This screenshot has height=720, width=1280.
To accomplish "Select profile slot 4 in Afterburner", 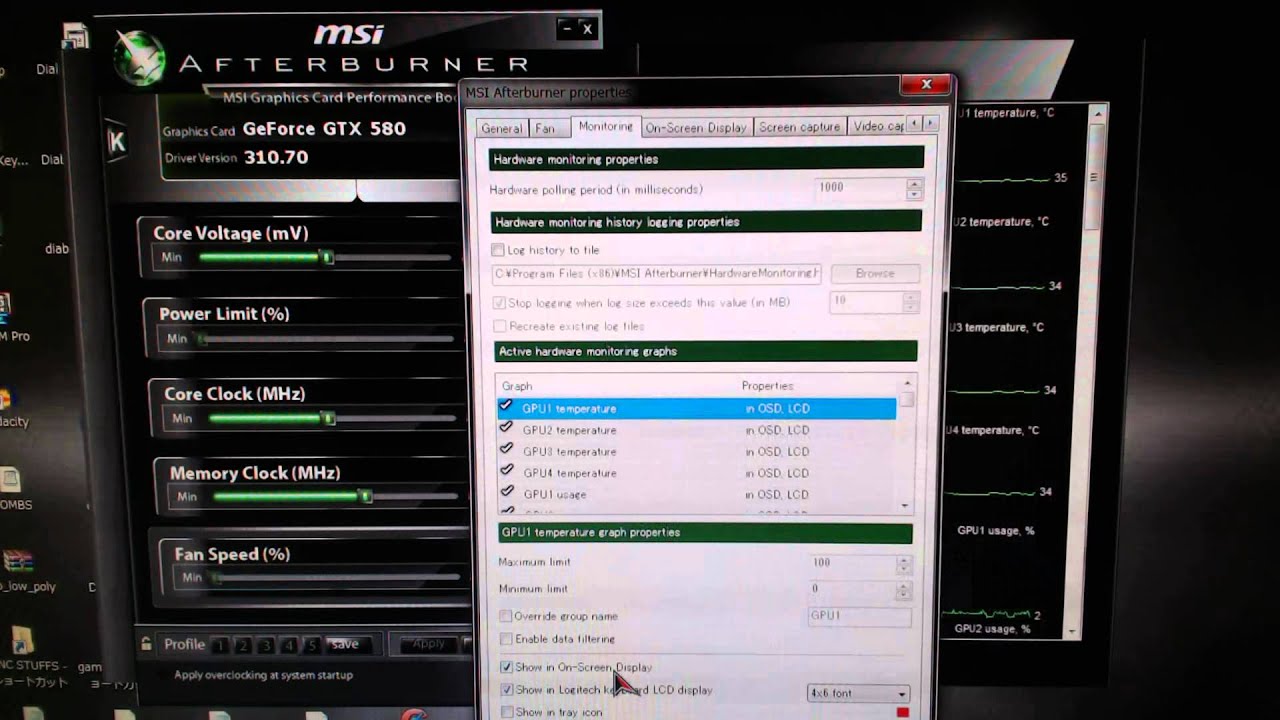I will click(x=289, y=645).
